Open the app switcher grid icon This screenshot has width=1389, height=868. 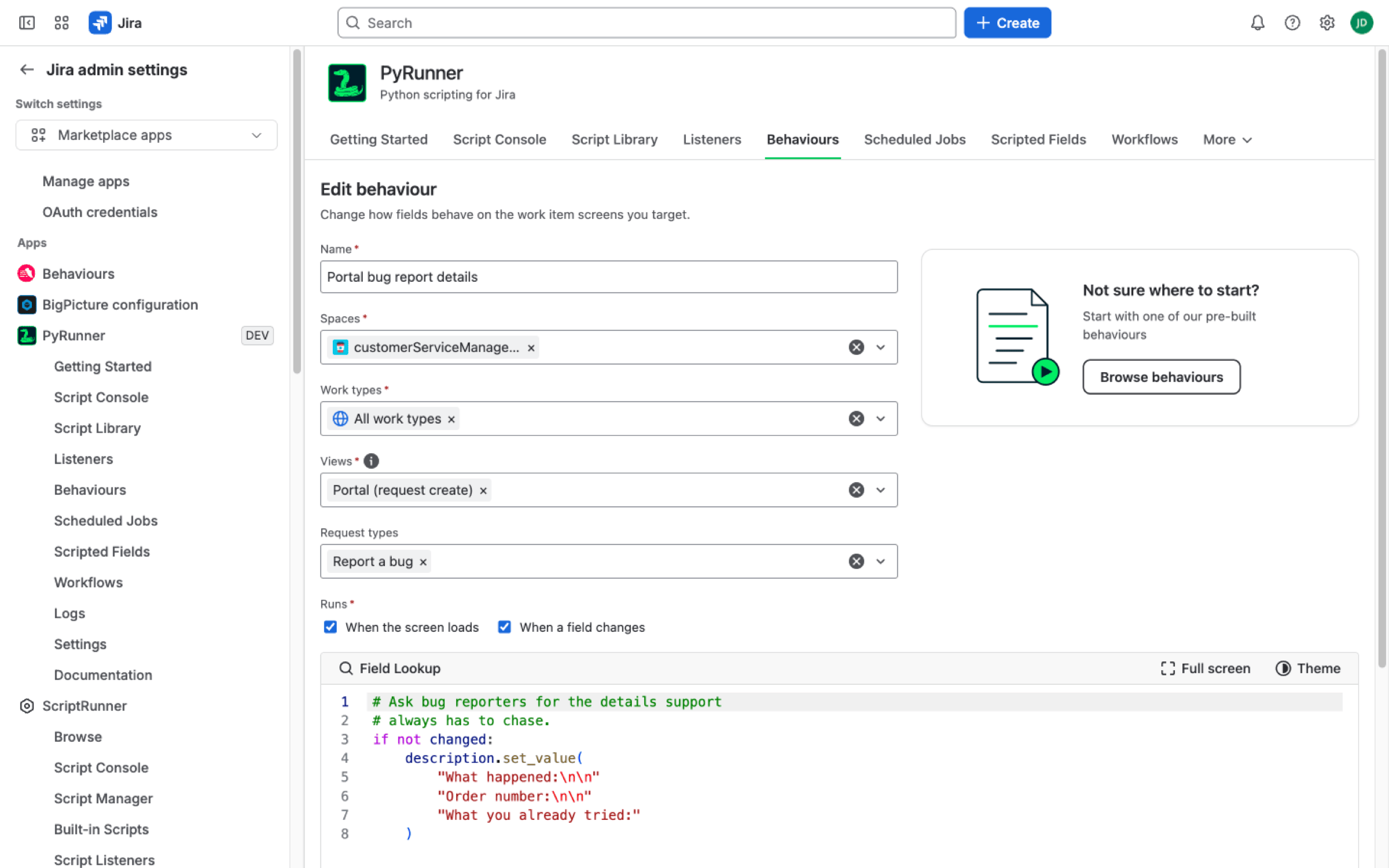(61, 23)
